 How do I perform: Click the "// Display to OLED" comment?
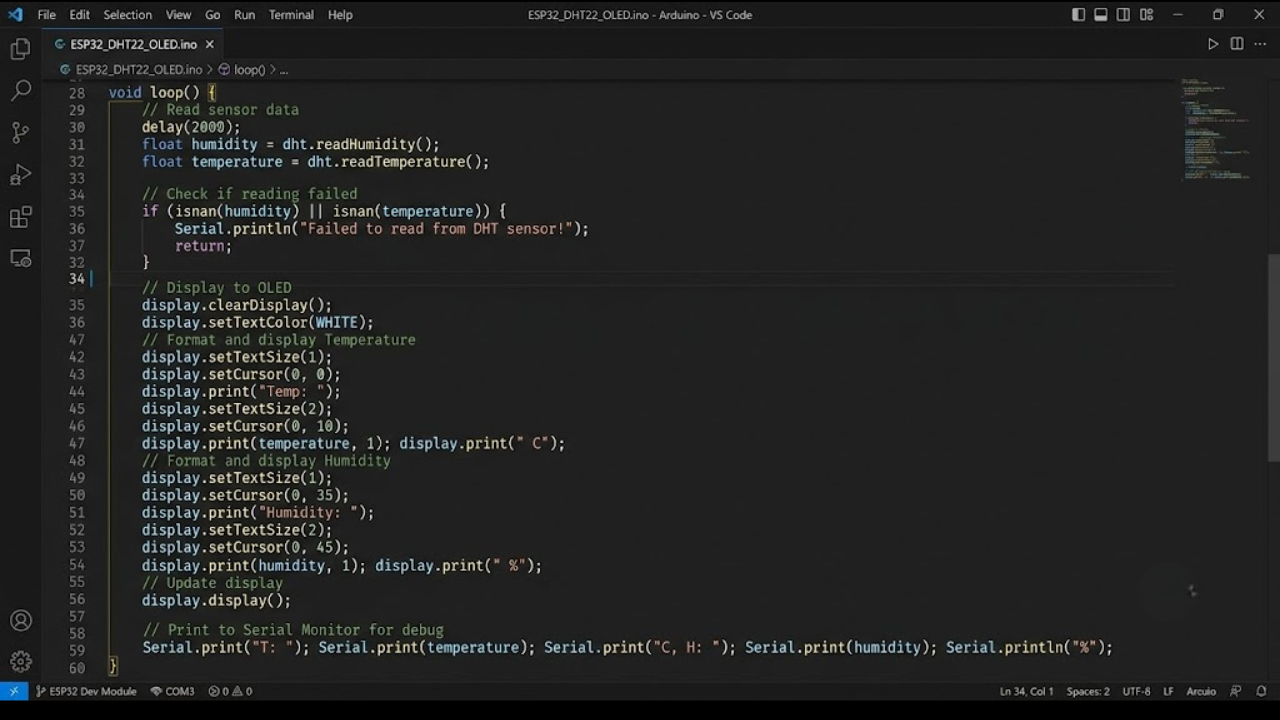217,287
